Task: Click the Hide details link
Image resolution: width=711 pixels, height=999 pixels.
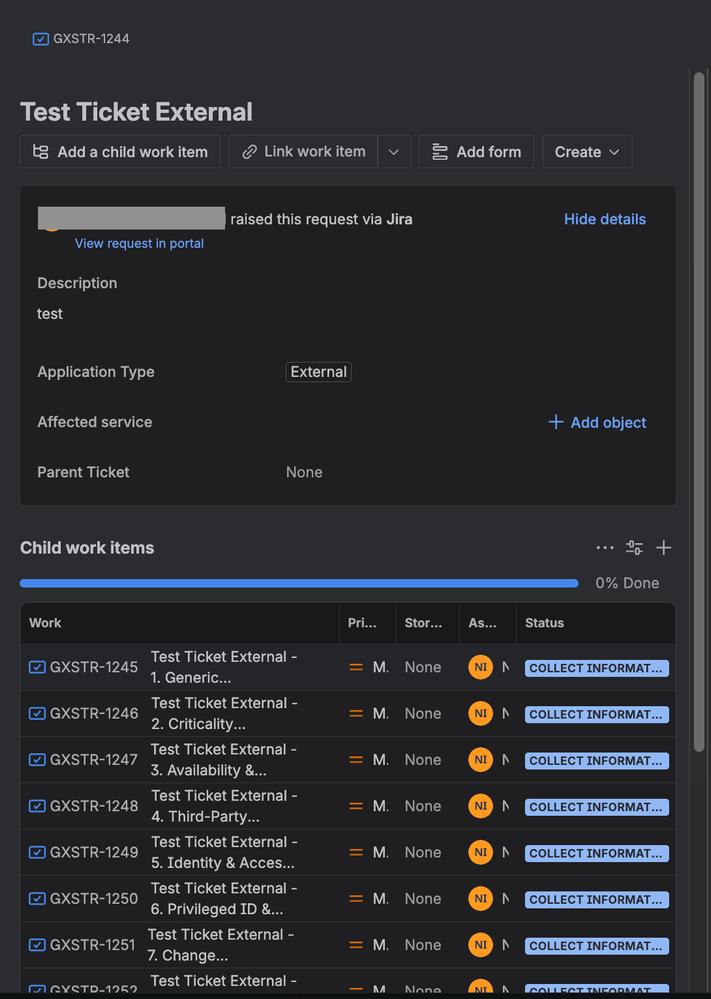Action: [604, 219]
